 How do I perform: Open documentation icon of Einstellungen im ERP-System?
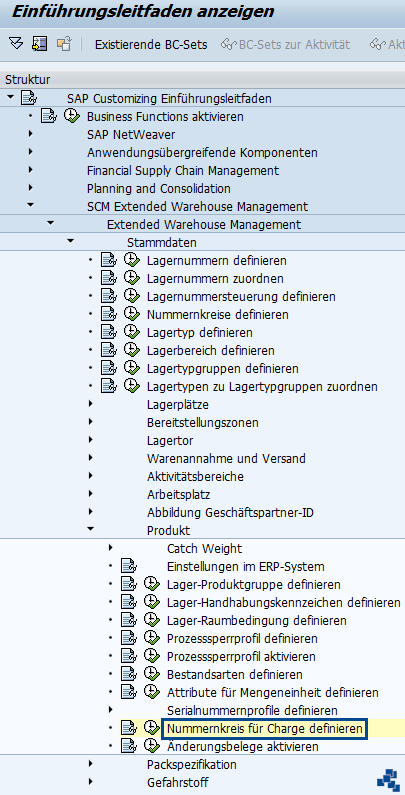coord(129,566)
